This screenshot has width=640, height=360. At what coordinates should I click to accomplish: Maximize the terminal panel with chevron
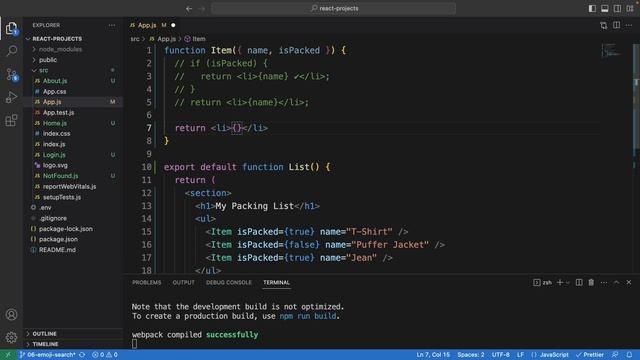pyautogui.click(x=616, y=282)
